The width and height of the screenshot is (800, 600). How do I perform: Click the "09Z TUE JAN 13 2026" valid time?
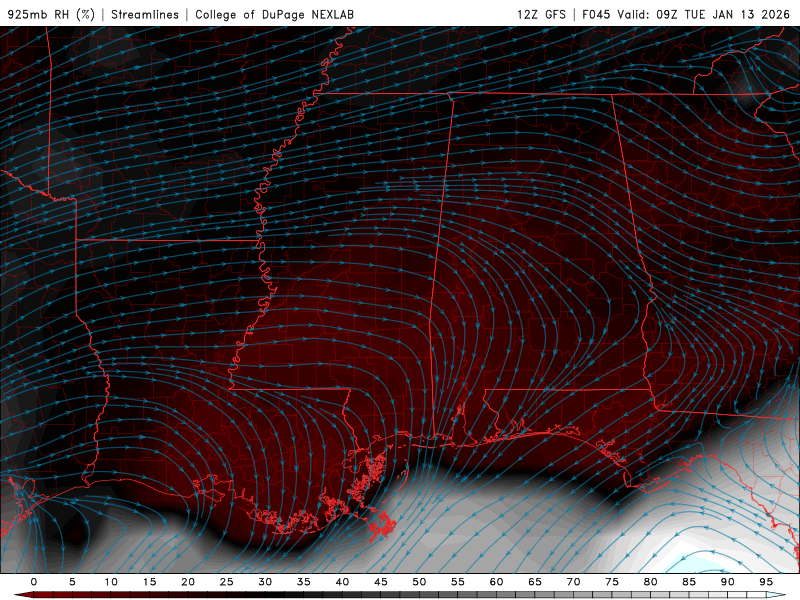(x=723, y=15)
